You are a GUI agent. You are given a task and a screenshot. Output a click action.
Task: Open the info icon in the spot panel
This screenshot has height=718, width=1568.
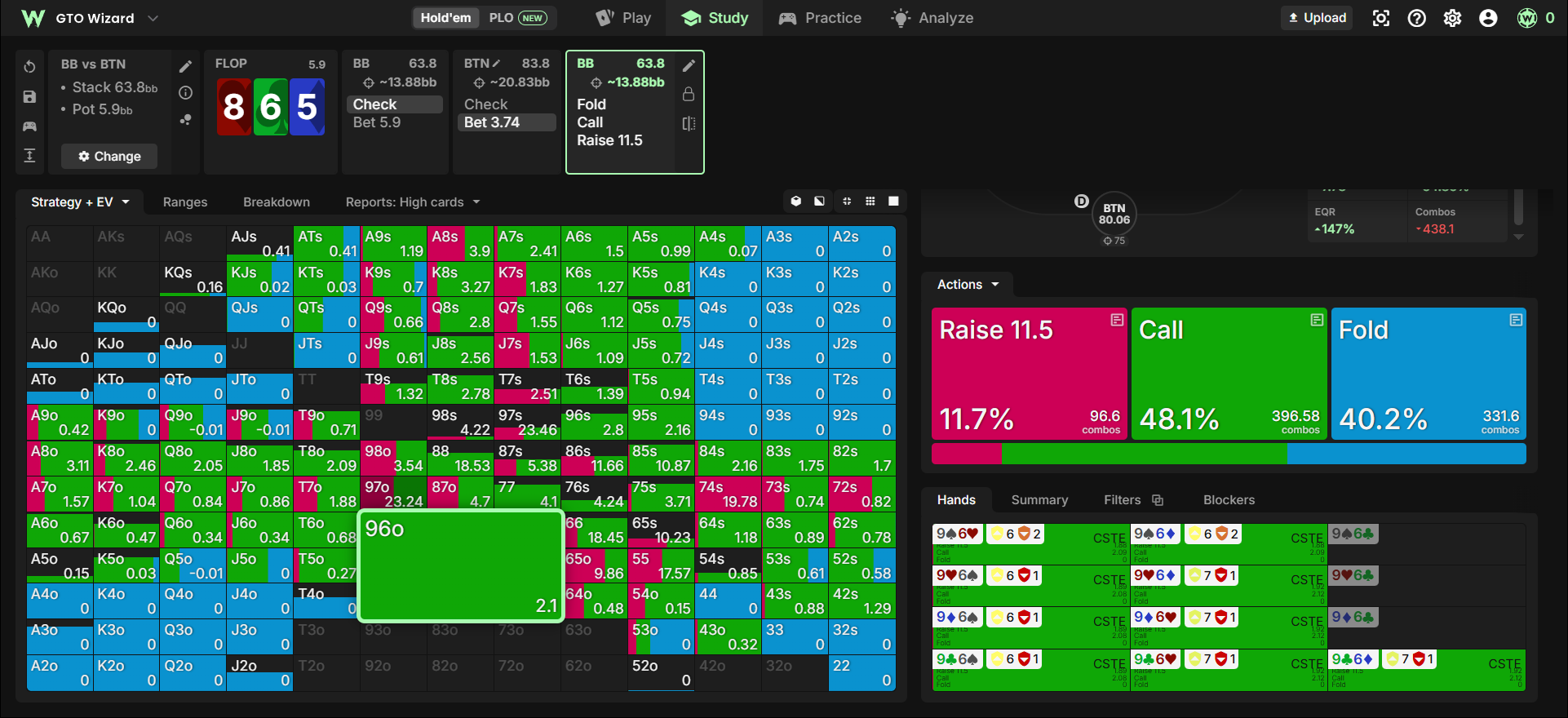185,93
